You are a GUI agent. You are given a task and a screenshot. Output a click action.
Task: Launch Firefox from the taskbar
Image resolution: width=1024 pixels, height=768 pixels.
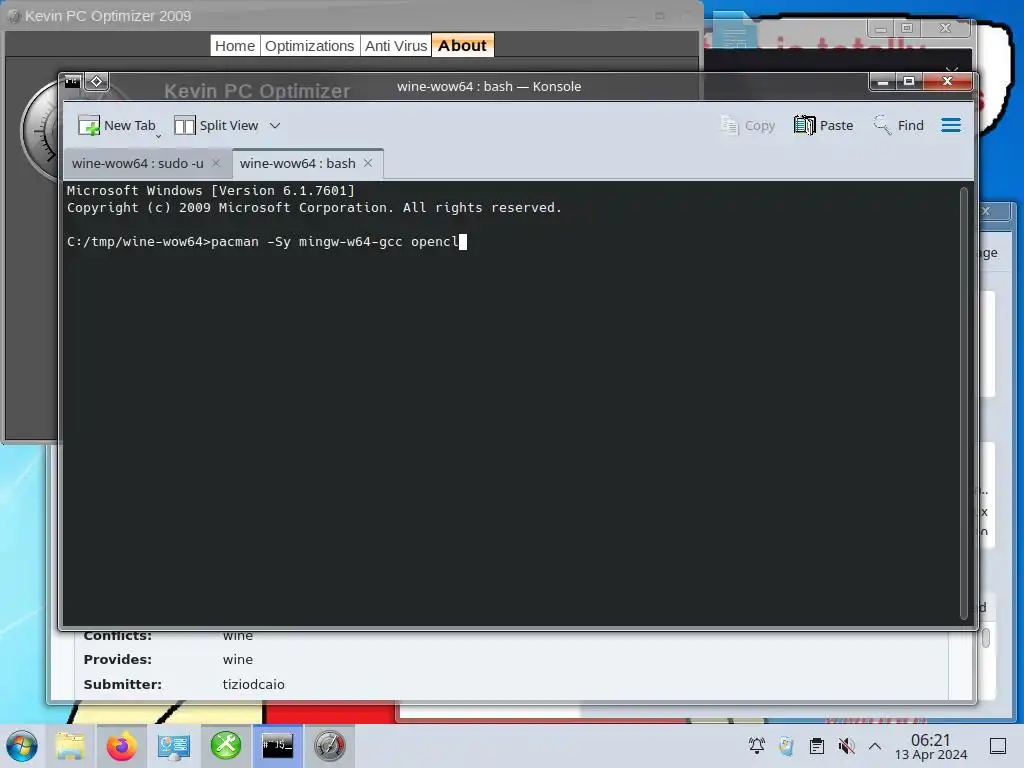[x=121, y=746]
